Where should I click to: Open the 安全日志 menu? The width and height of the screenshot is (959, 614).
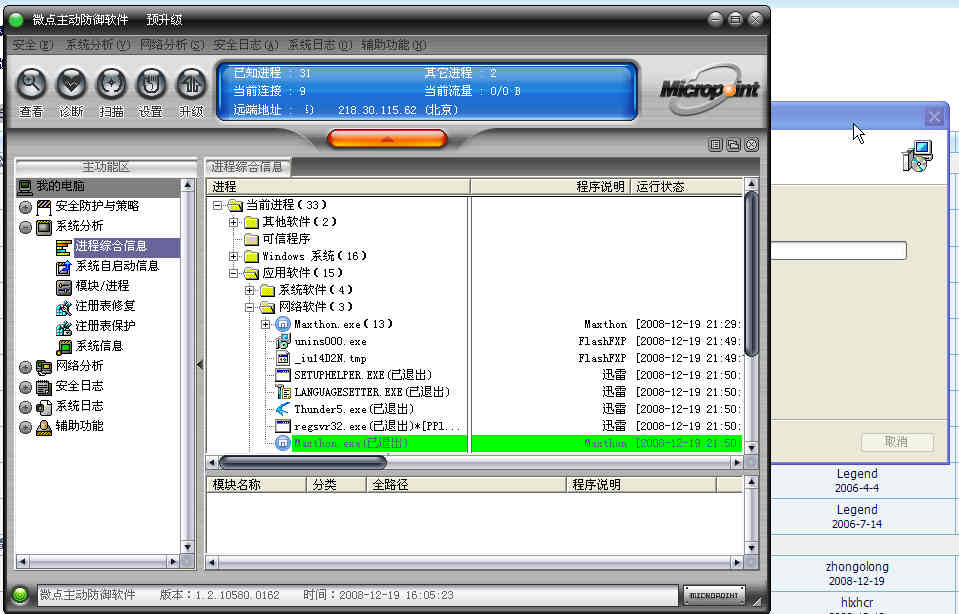coord(245,45)
